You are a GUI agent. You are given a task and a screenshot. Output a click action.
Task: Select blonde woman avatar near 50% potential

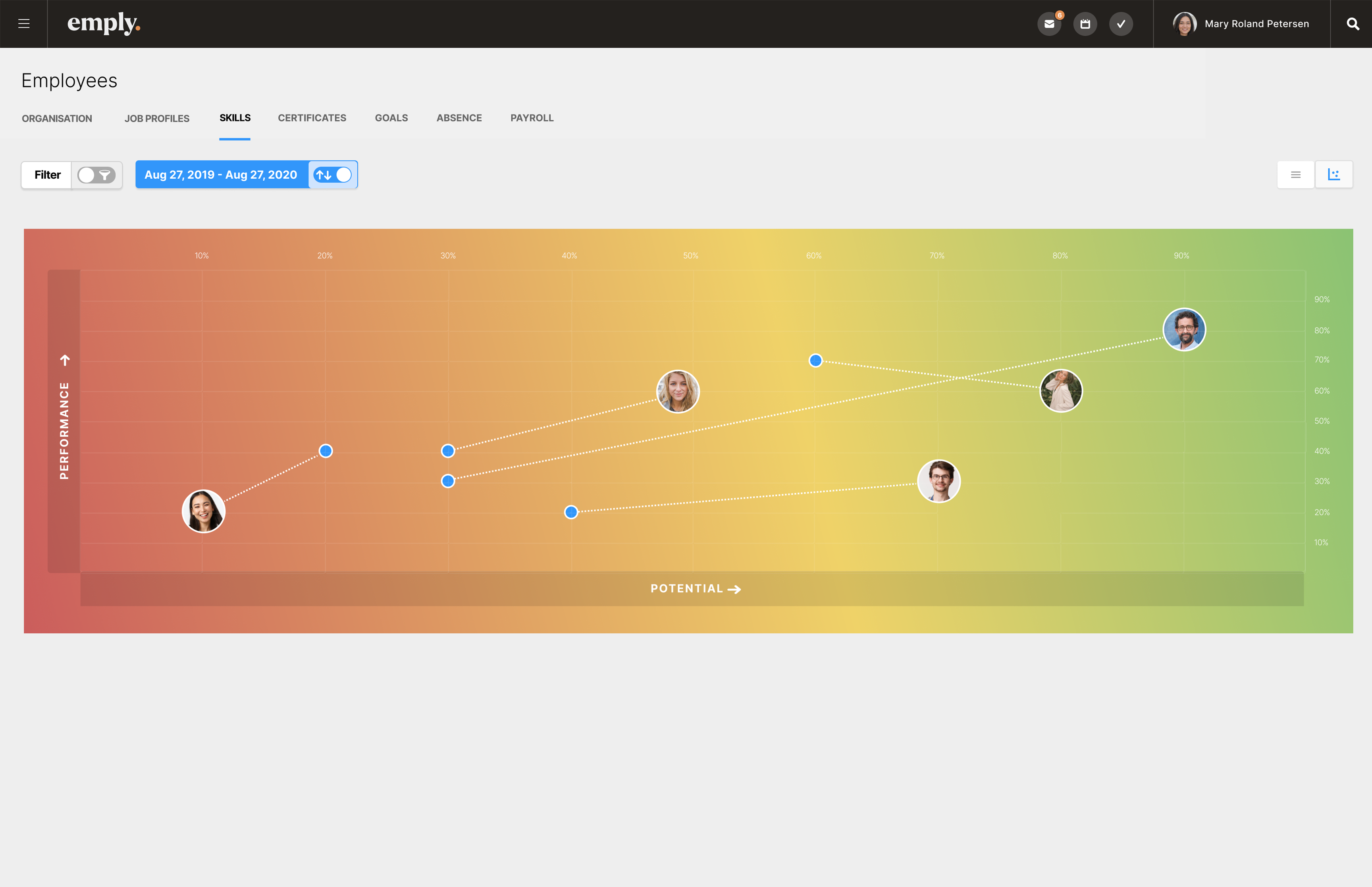pos(678,391)
